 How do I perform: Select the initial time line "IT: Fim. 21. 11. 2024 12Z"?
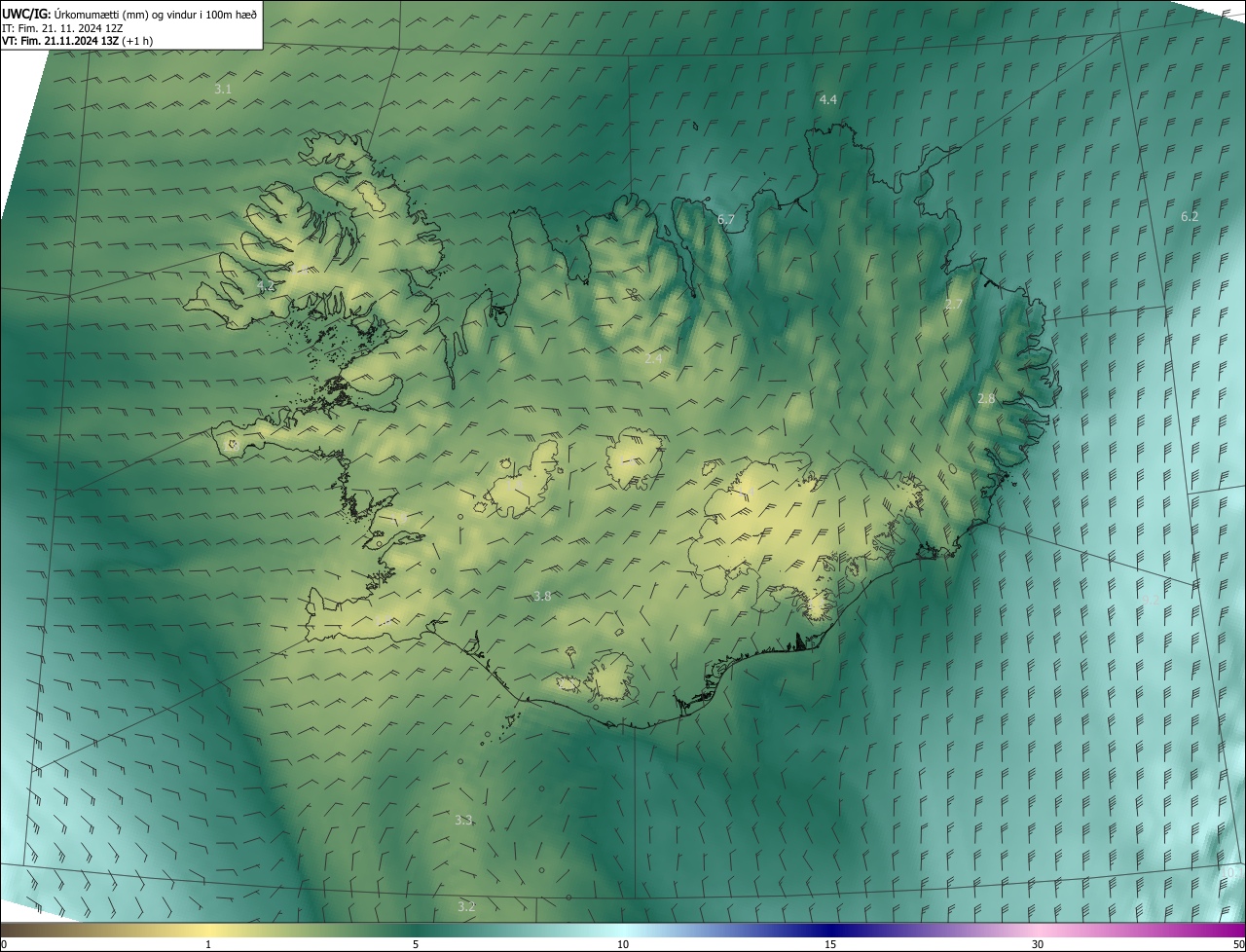click(62, 27)
